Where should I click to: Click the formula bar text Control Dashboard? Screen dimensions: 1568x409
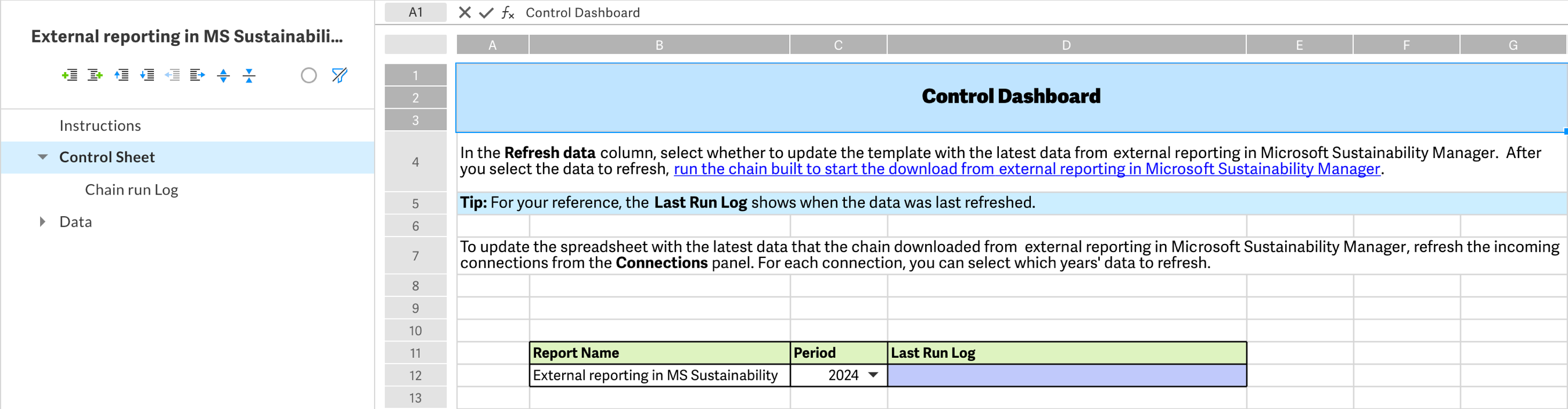tap(582, 13)
